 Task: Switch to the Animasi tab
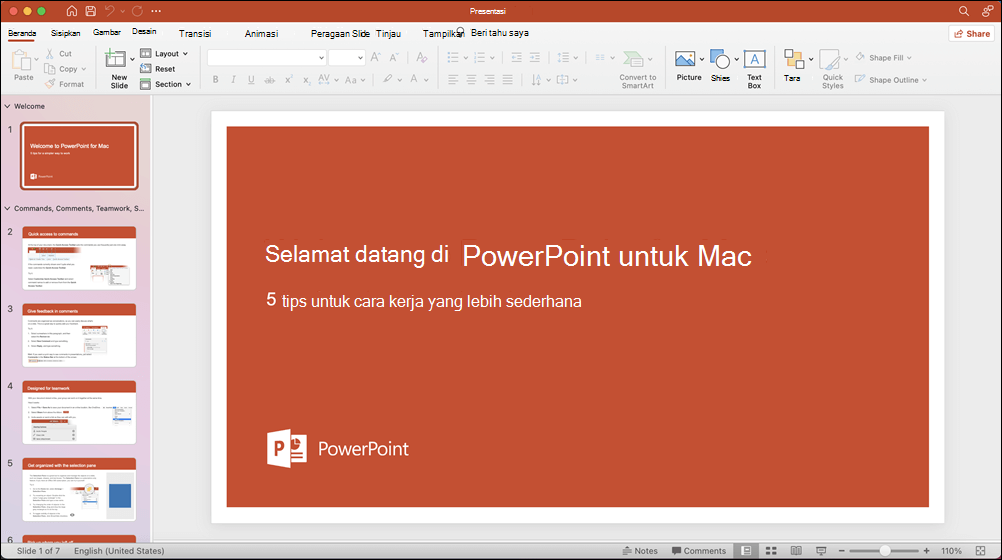coord(261,33)
